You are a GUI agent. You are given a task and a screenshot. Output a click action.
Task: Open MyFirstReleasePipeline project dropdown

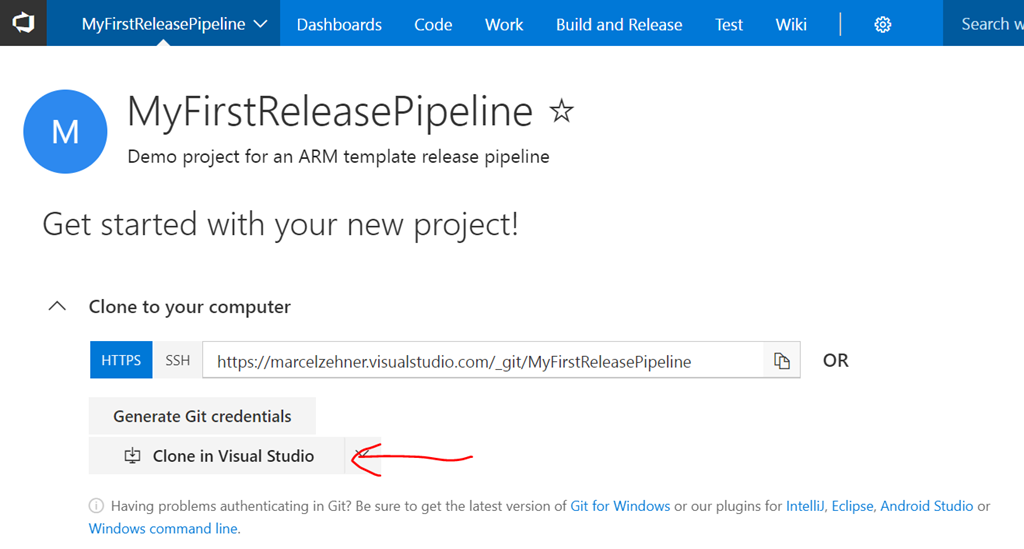174,24
